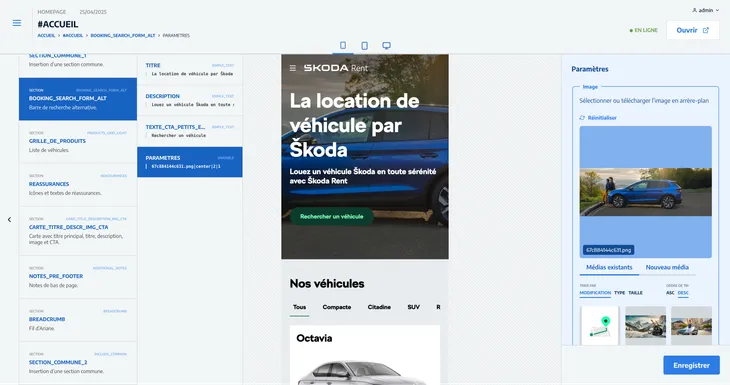Click the Réinitialiser refresh icon

point(582,118)
